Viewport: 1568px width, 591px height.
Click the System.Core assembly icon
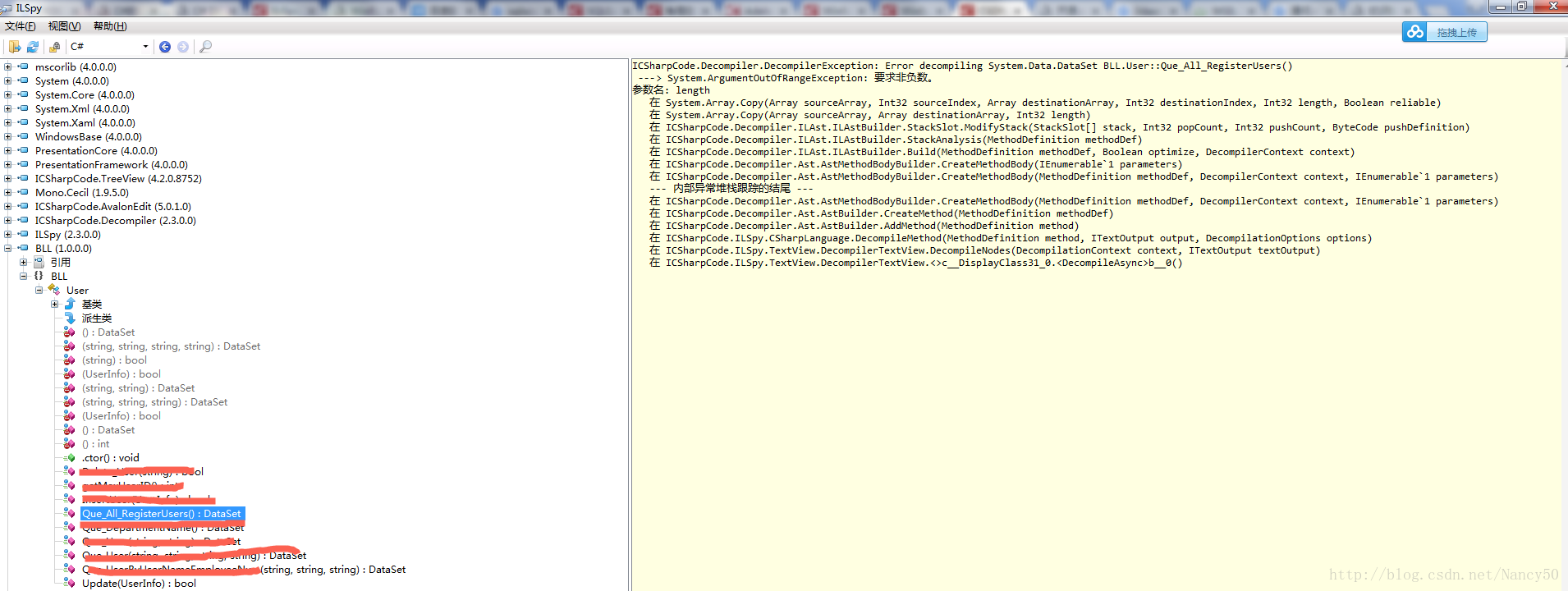point(23,95)
